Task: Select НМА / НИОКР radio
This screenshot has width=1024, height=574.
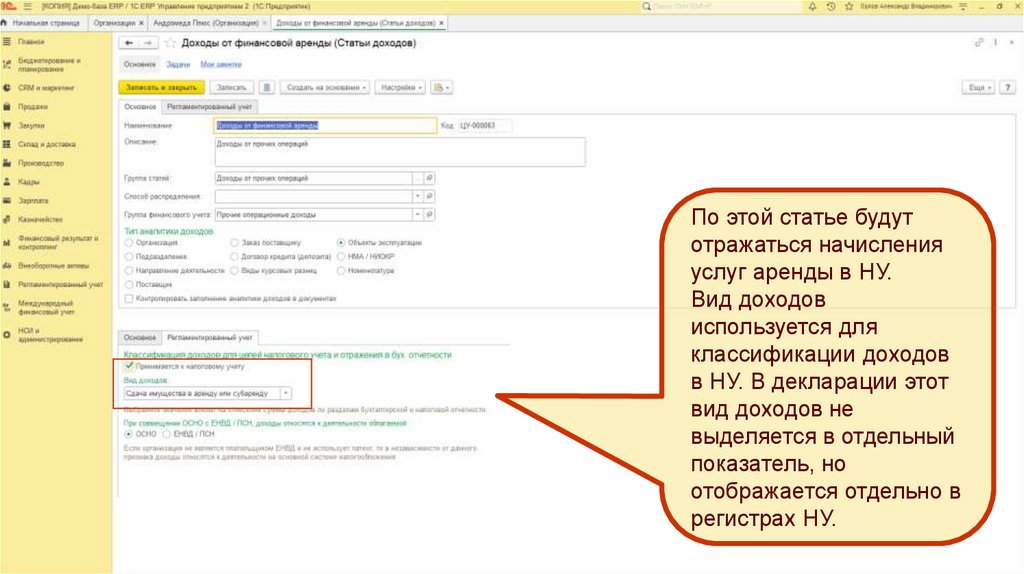Action: [341, 257]
